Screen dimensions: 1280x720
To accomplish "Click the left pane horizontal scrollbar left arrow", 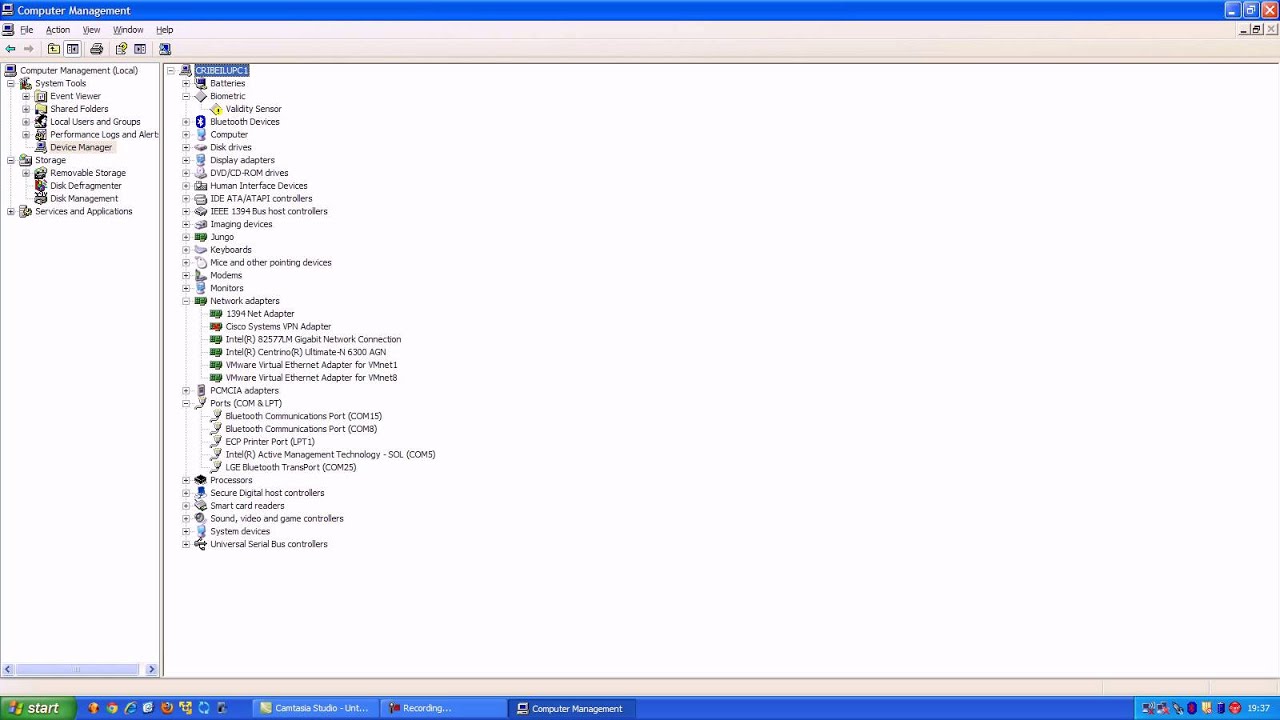I will (8, 669).
